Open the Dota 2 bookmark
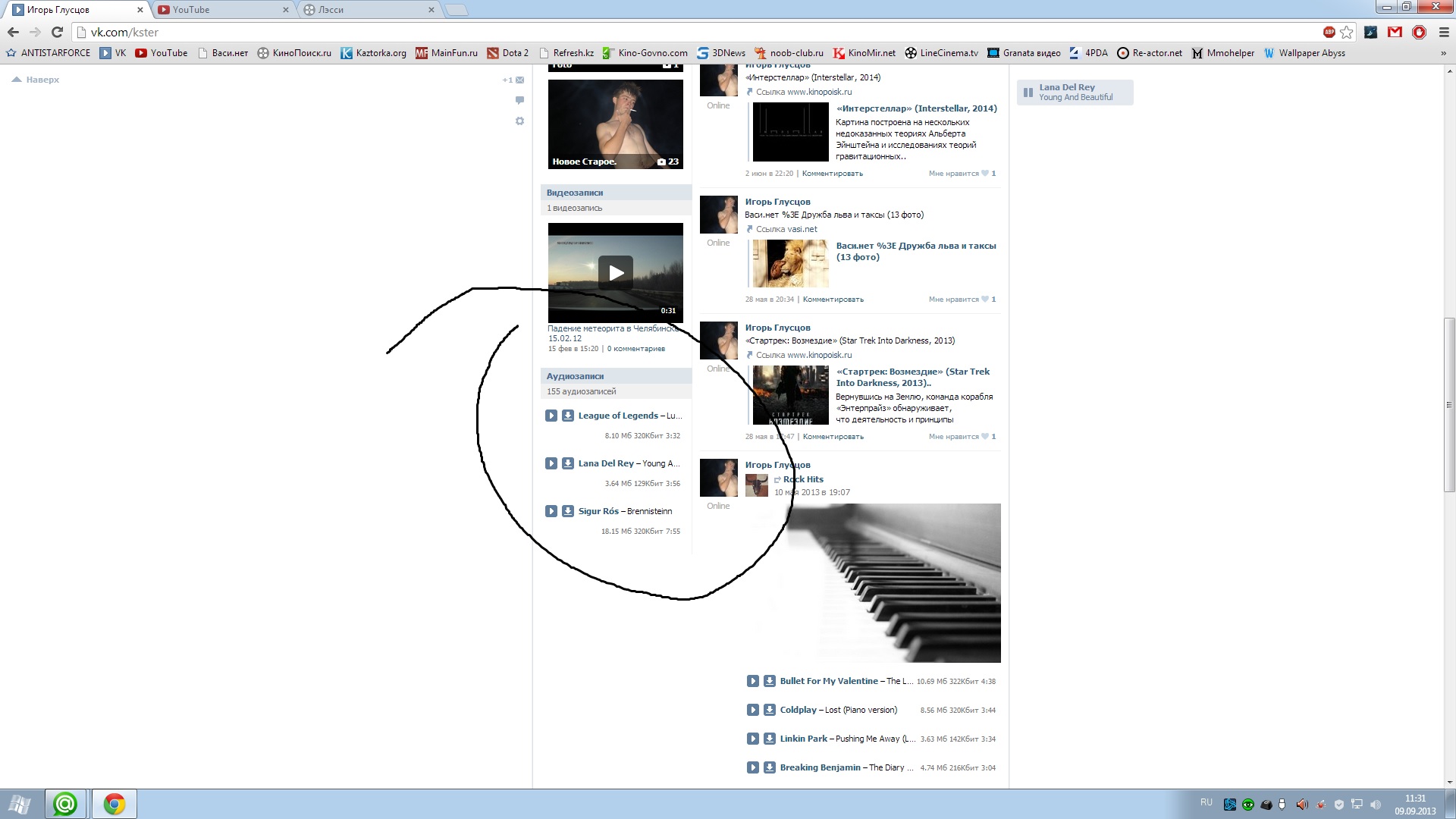 pos(507,53)
